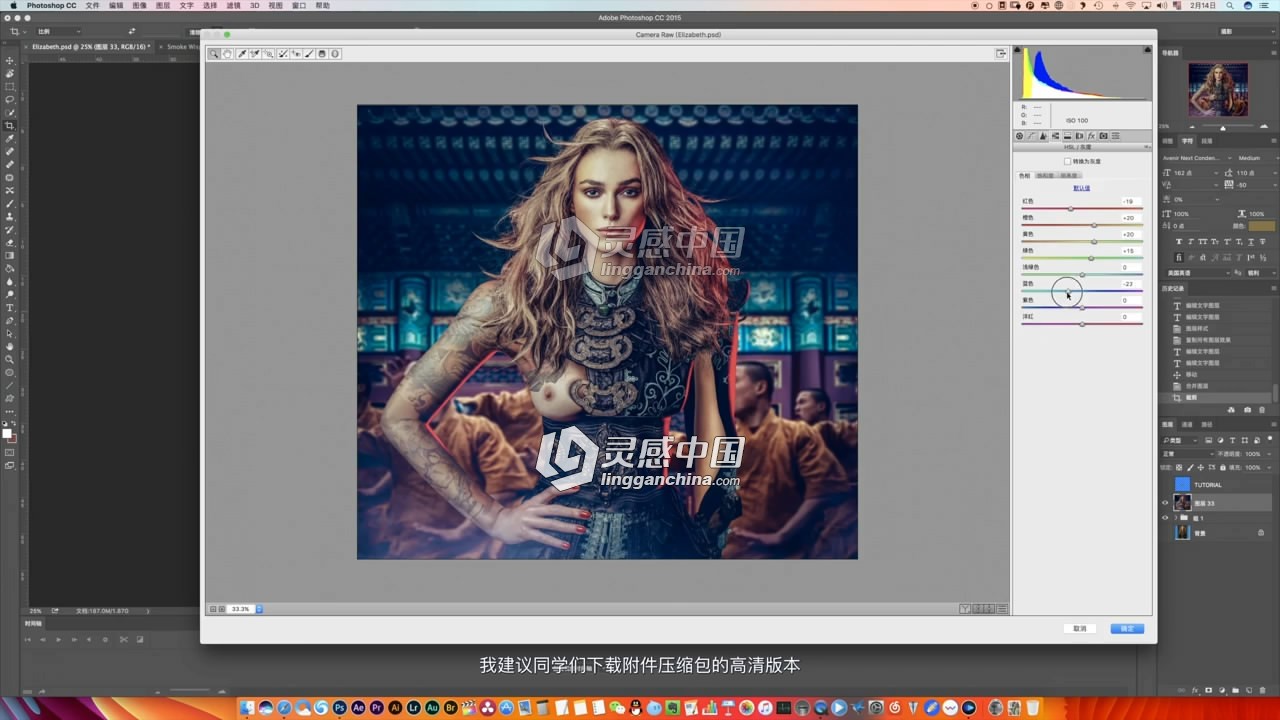Toggle visibility of the group layer 1
The image size is (1280, 720).
(1165, 518)
